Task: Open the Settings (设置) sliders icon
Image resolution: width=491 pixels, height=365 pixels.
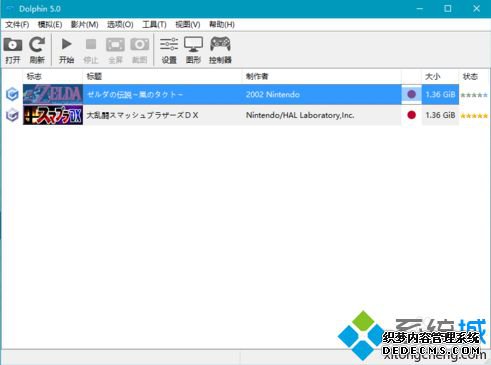Action: 169,50
